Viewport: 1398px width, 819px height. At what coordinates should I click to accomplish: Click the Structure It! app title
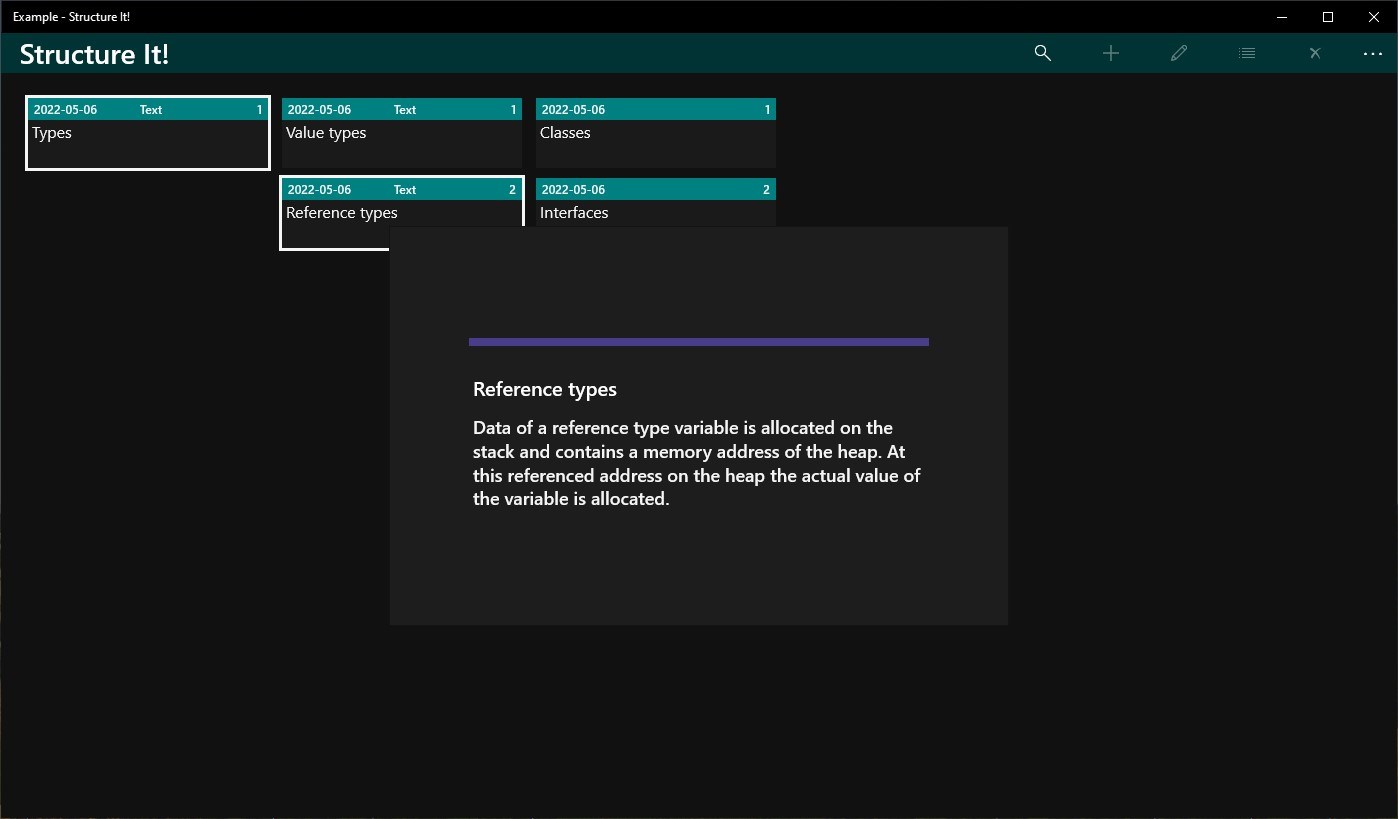point(94,54)
